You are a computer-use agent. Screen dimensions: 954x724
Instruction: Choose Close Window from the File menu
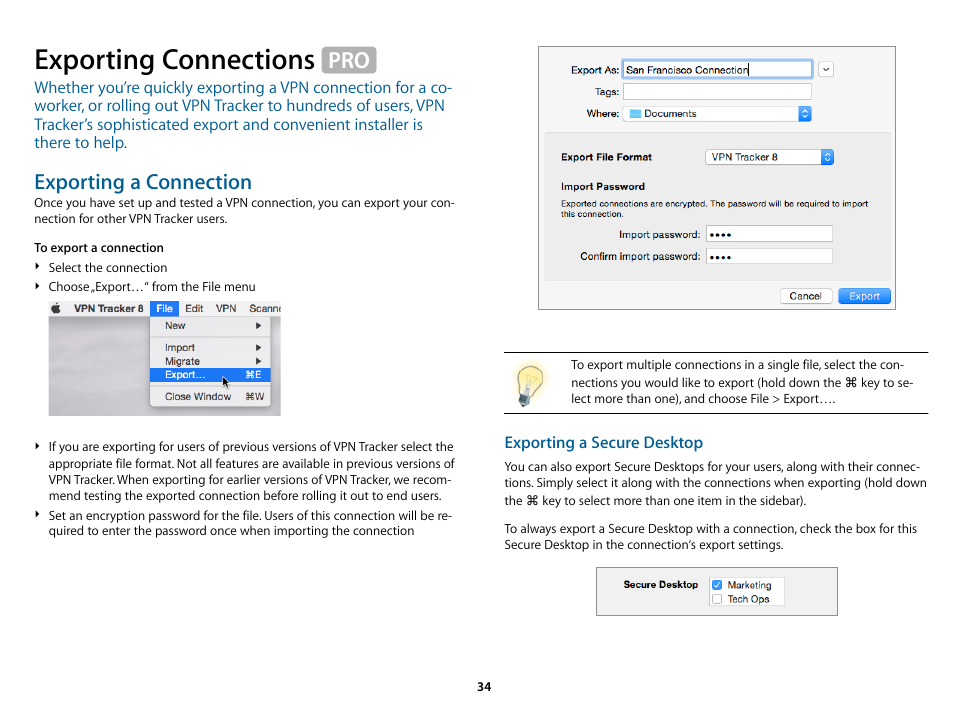210,397
